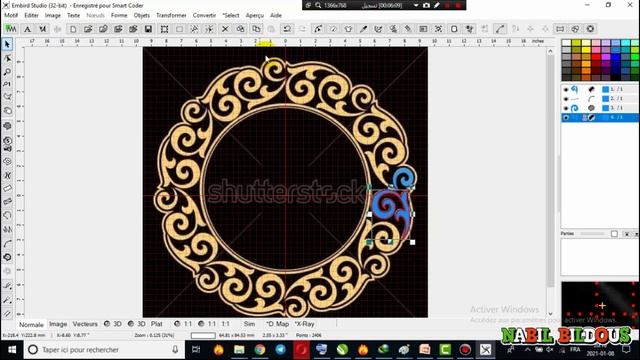Screen dimensions: 640x360
Task: Expand the recorder bar dropdown arrow
Action: tap(416, 5)
